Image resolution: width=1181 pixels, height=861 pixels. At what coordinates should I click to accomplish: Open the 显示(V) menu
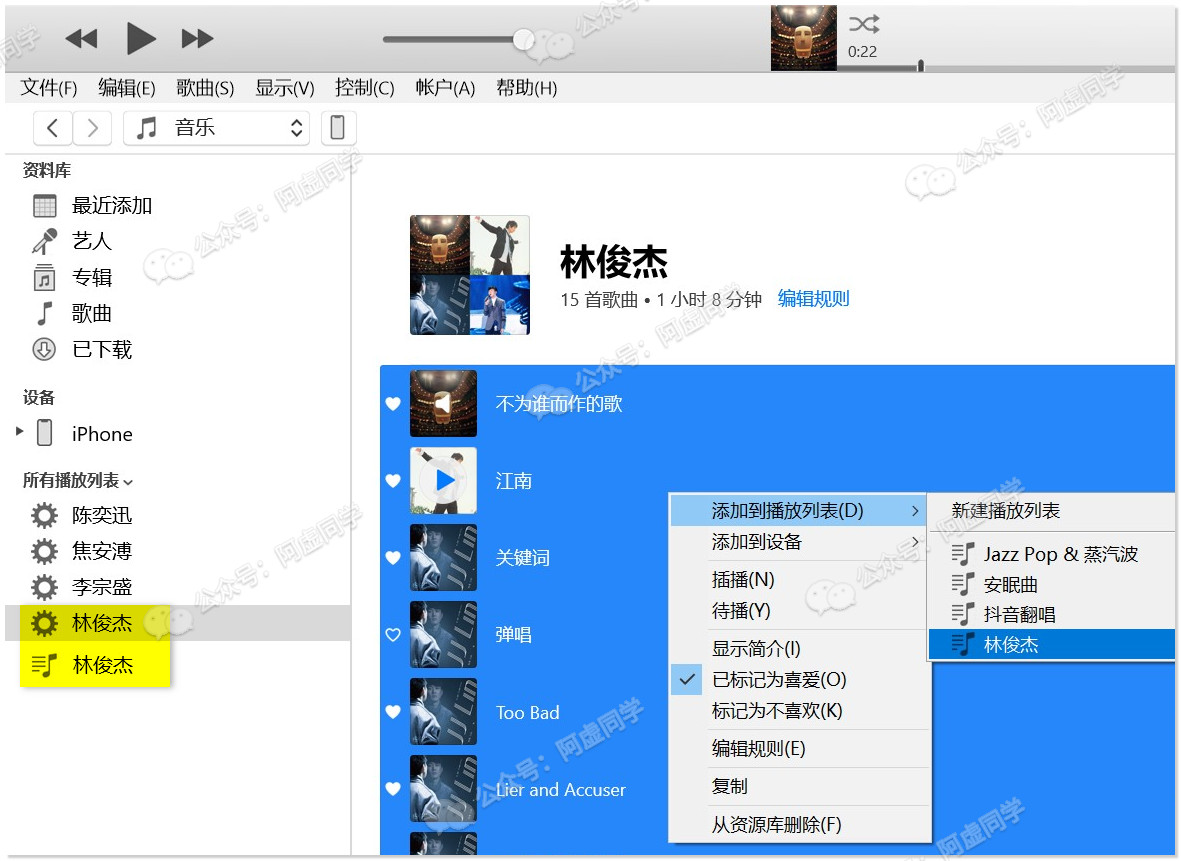tap(285, 88)
